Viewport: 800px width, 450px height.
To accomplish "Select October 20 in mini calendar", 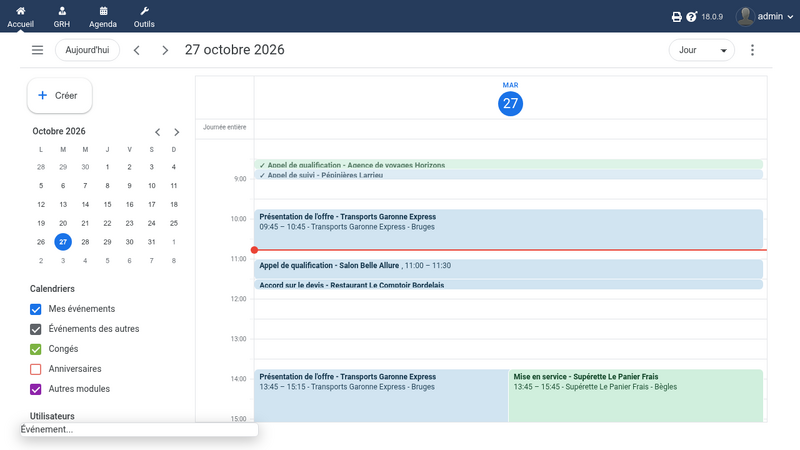I will (63, 223).
